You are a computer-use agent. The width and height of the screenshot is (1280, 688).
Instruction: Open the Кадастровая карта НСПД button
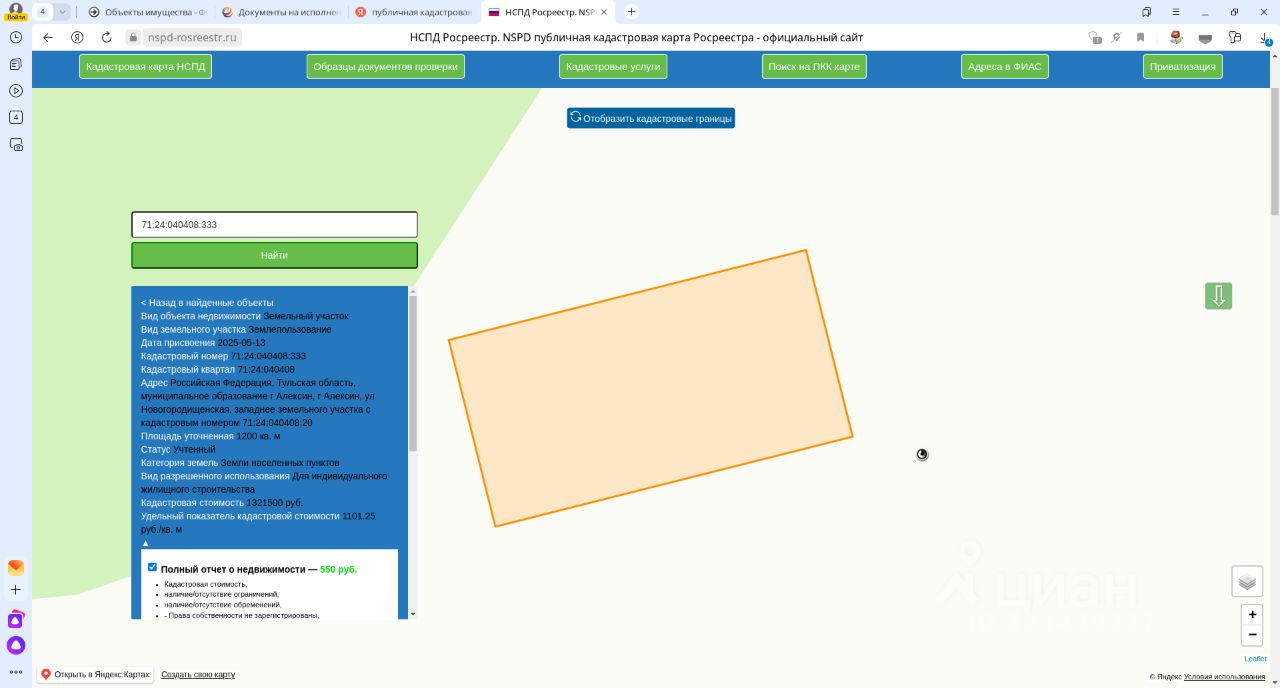[x=145, y=66]
